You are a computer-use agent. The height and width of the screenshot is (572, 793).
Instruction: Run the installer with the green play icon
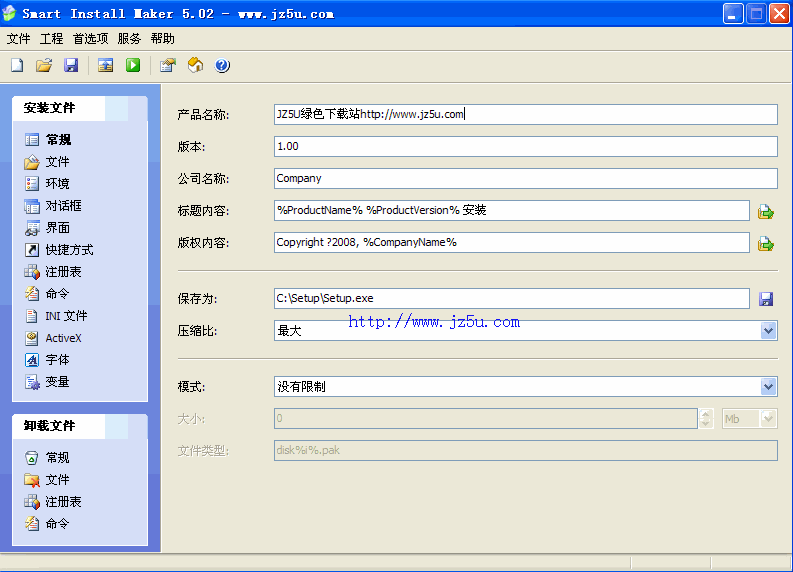[133, 65]
